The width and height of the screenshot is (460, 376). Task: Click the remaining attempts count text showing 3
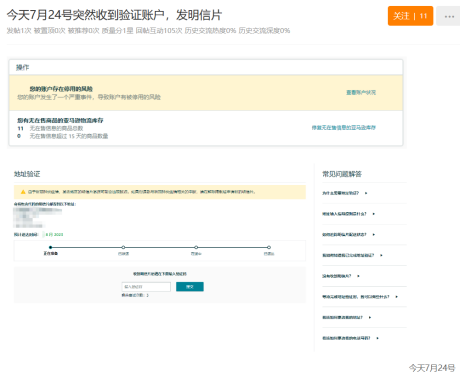[x=135, y=295]
